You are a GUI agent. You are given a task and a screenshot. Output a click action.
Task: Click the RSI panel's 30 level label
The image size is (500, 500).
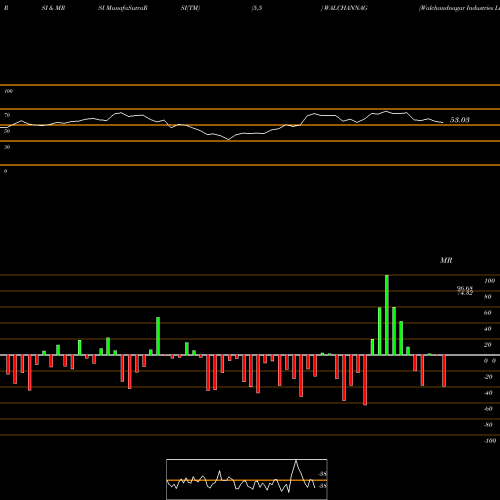[x=7, y=147]
